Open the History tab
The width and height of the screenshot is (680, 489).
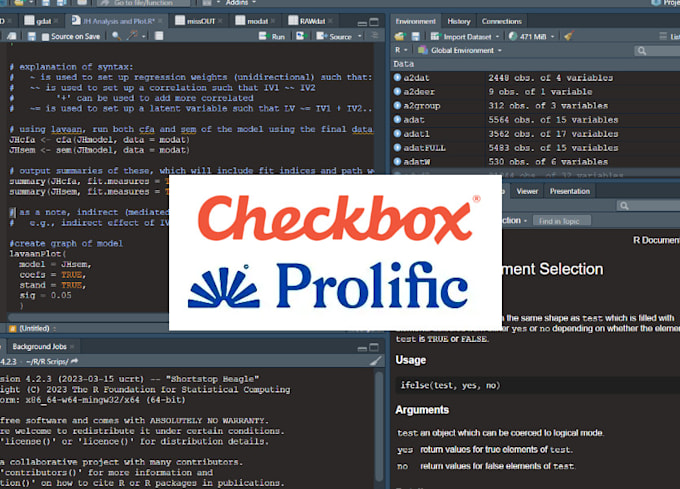point(458,21)
